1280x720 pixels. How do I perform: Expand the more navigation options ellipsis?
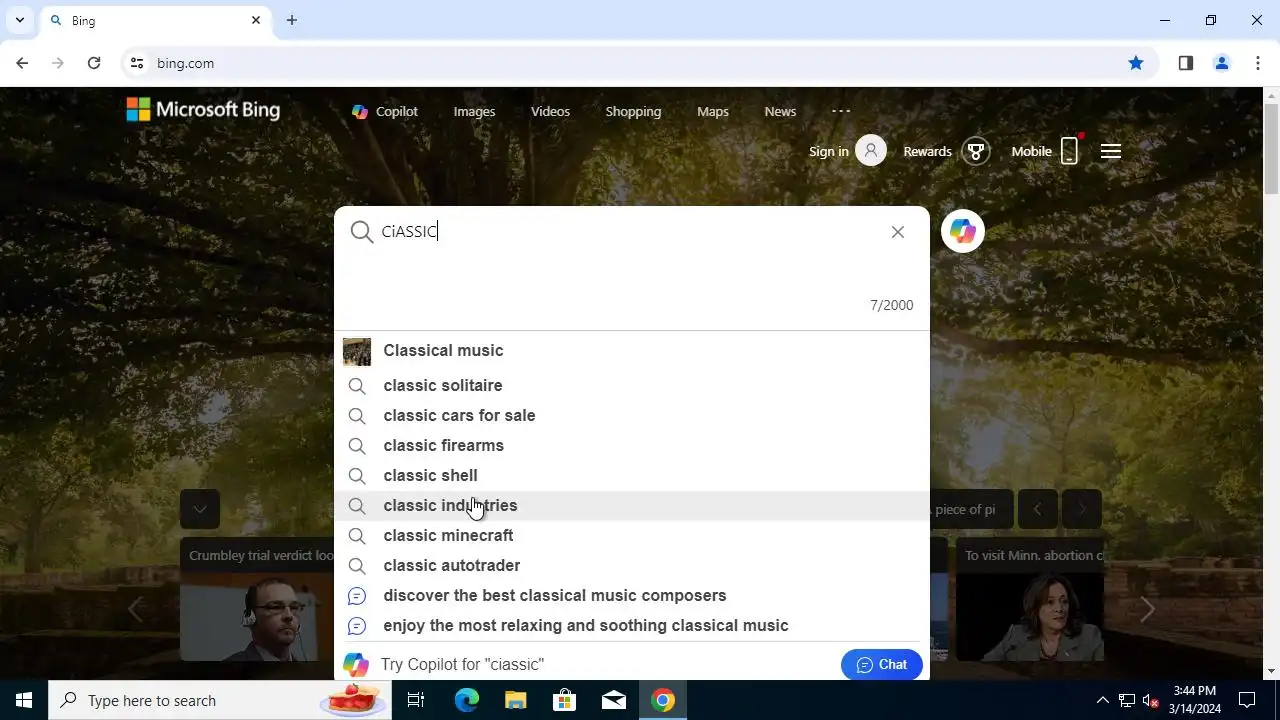coord(841,111)
